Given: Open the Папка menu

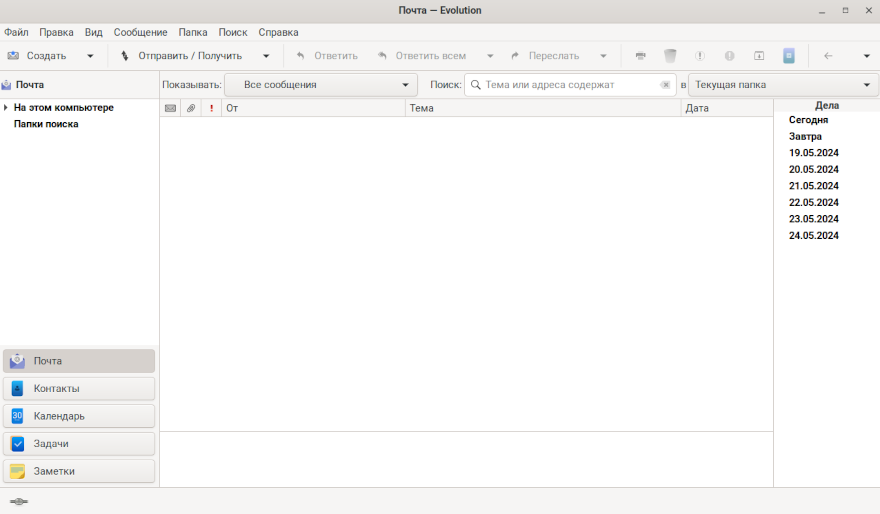Looking at the screenshot, I should [193, 32].
